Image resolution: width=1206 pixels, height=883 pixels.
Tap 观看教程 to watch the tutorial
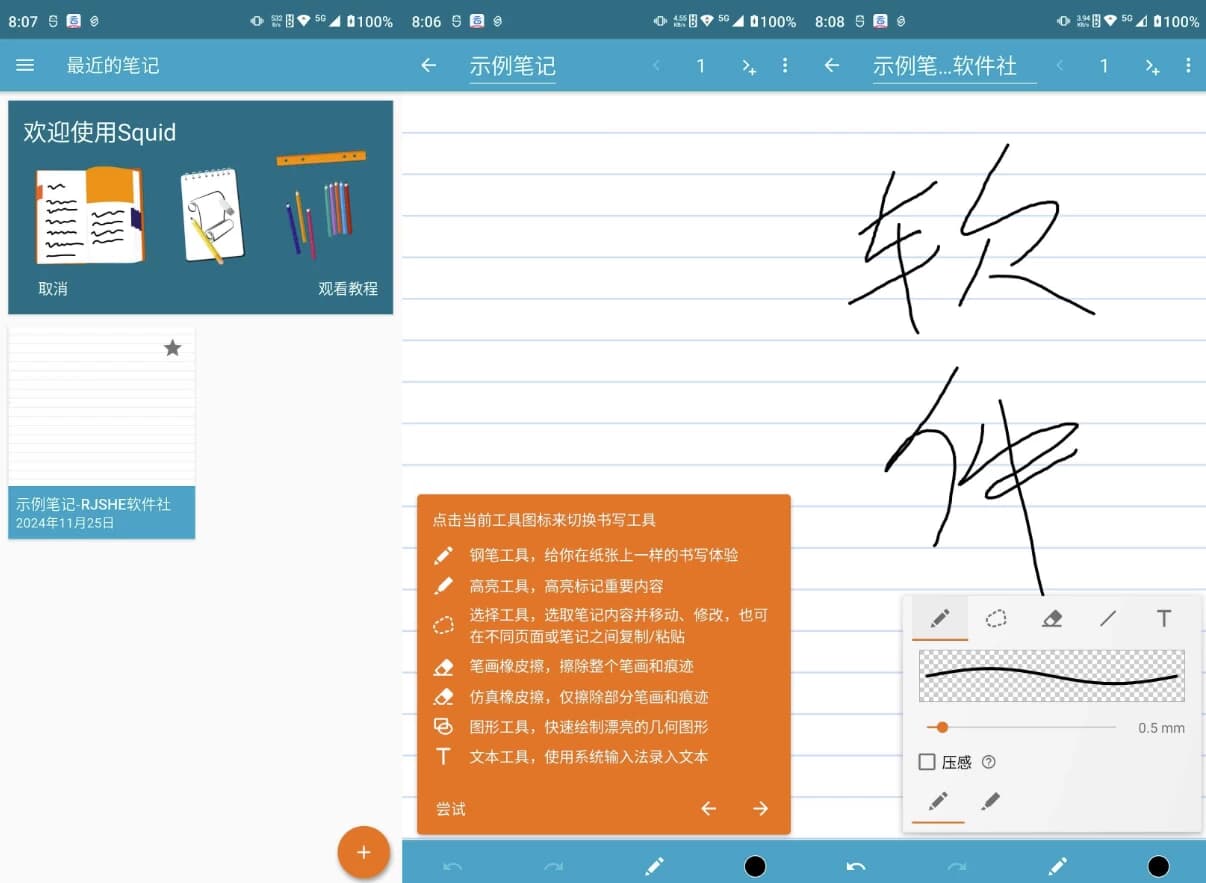[x=348, y=289]
